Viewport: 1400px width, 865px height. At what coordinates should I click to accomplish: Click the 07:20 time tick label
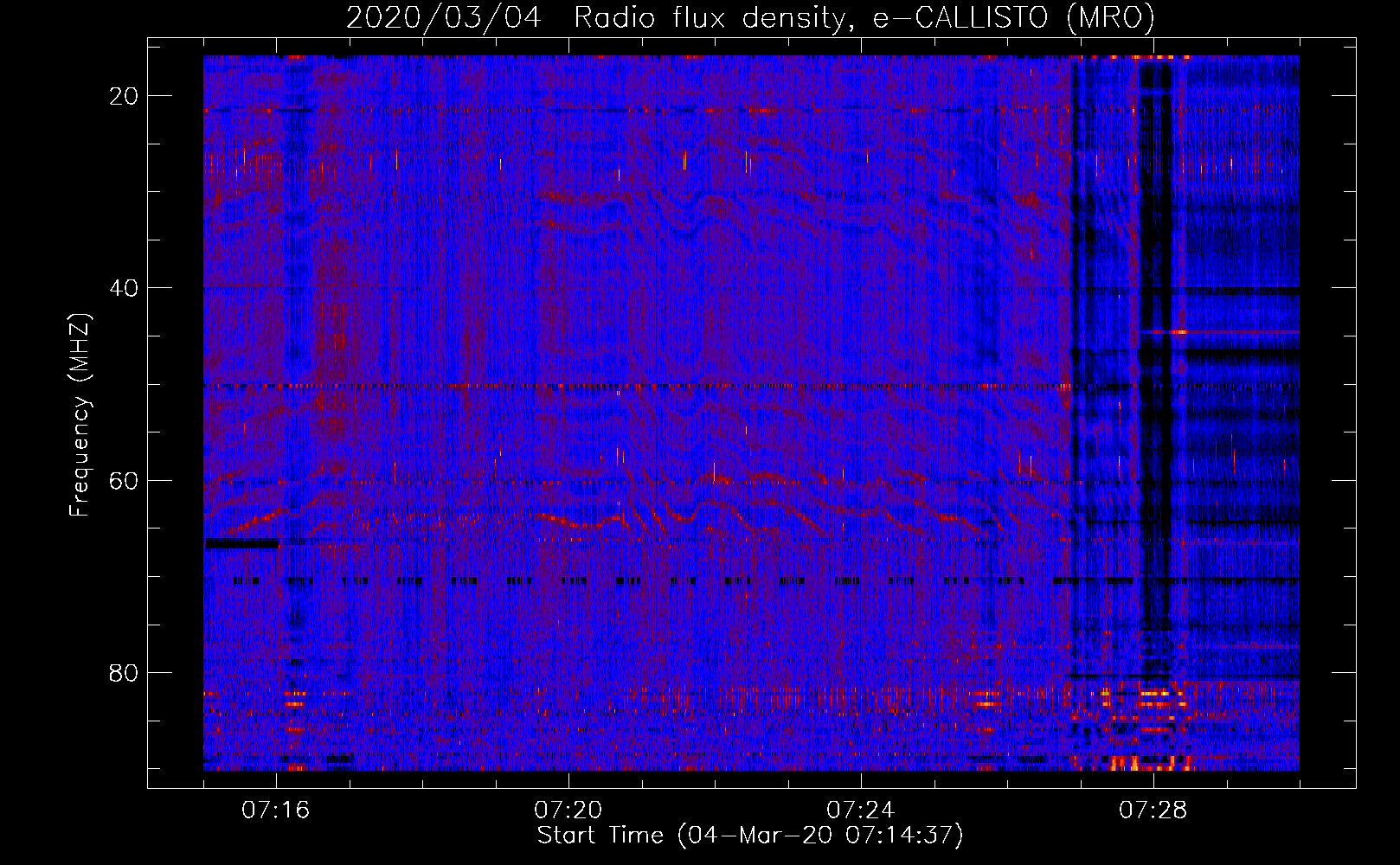pos(568,811)
